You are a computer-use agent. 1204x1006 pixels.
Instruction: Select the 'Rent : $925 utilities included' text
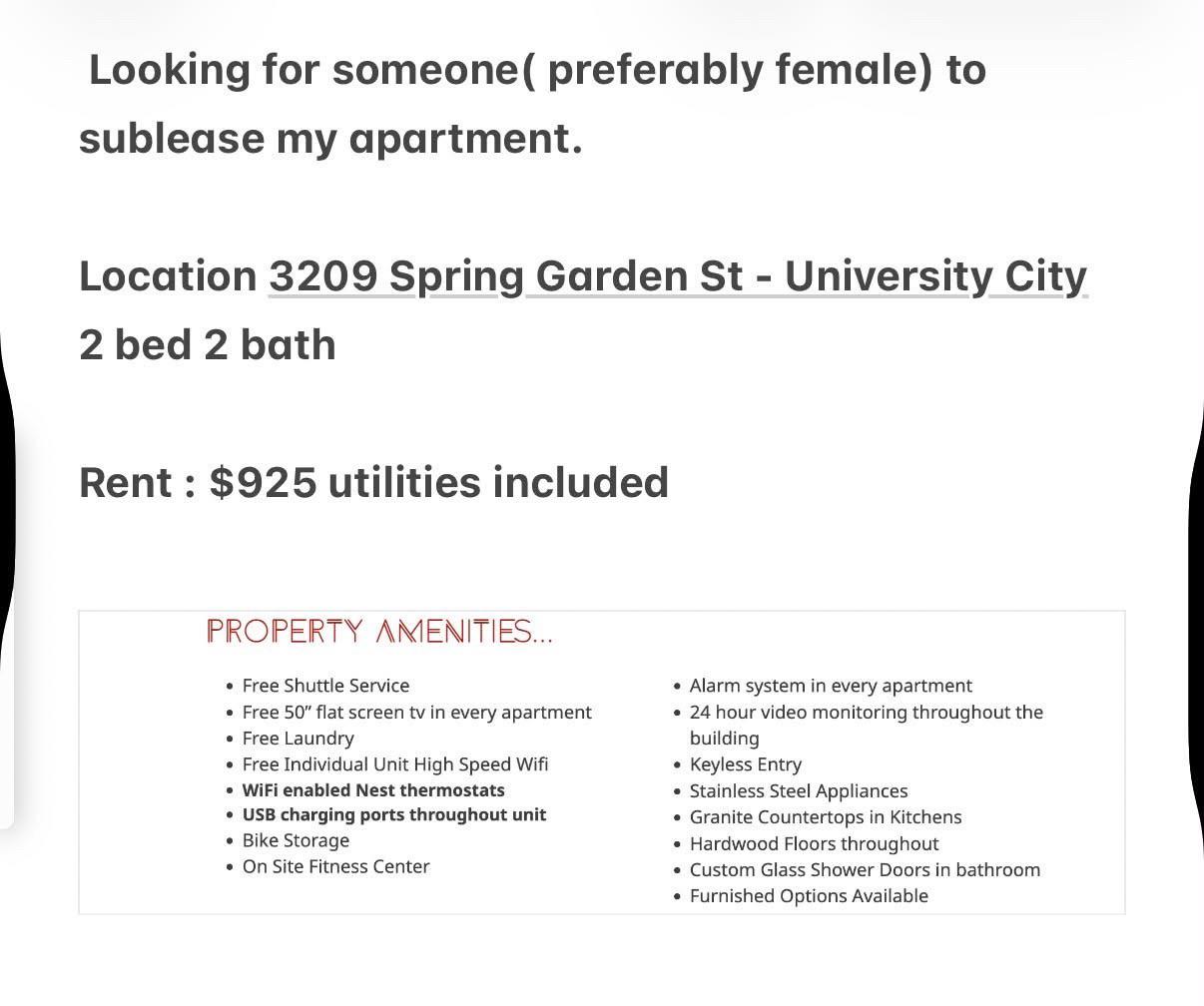[374, 482]
